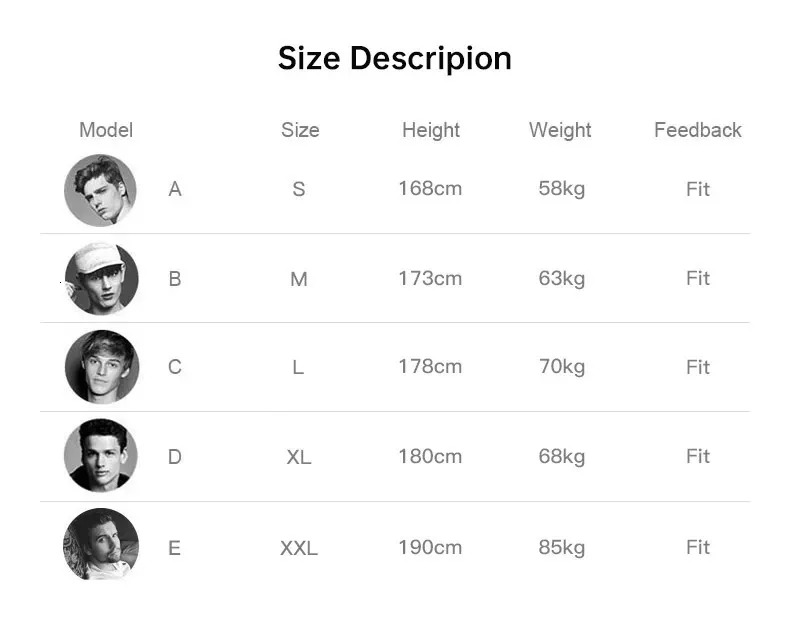This screenshot has height=636, width=790.
Task: Click Model C's round portrait
Action: [x=101, y=367]
